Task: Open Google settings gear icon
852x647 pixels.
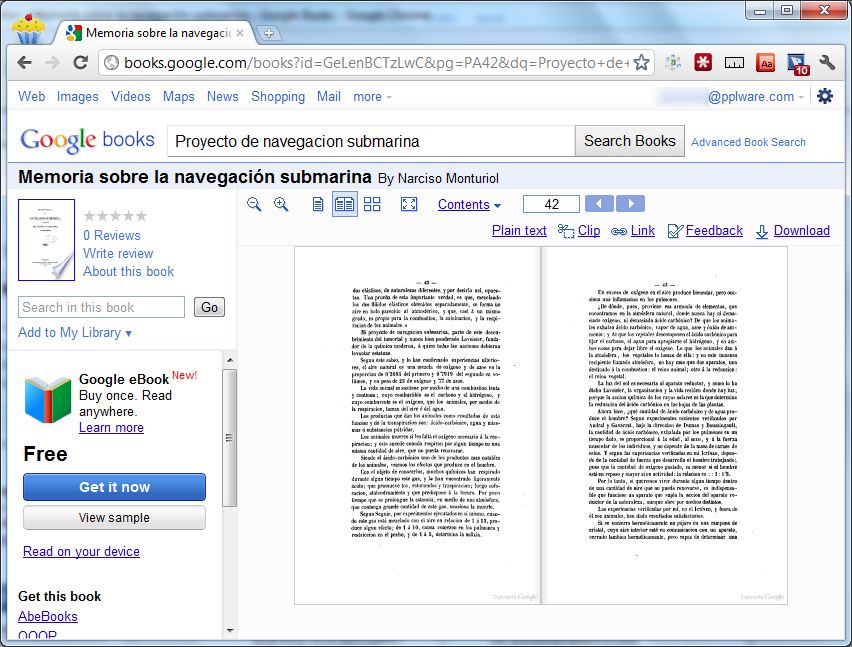Action: [x=825, y=96]
